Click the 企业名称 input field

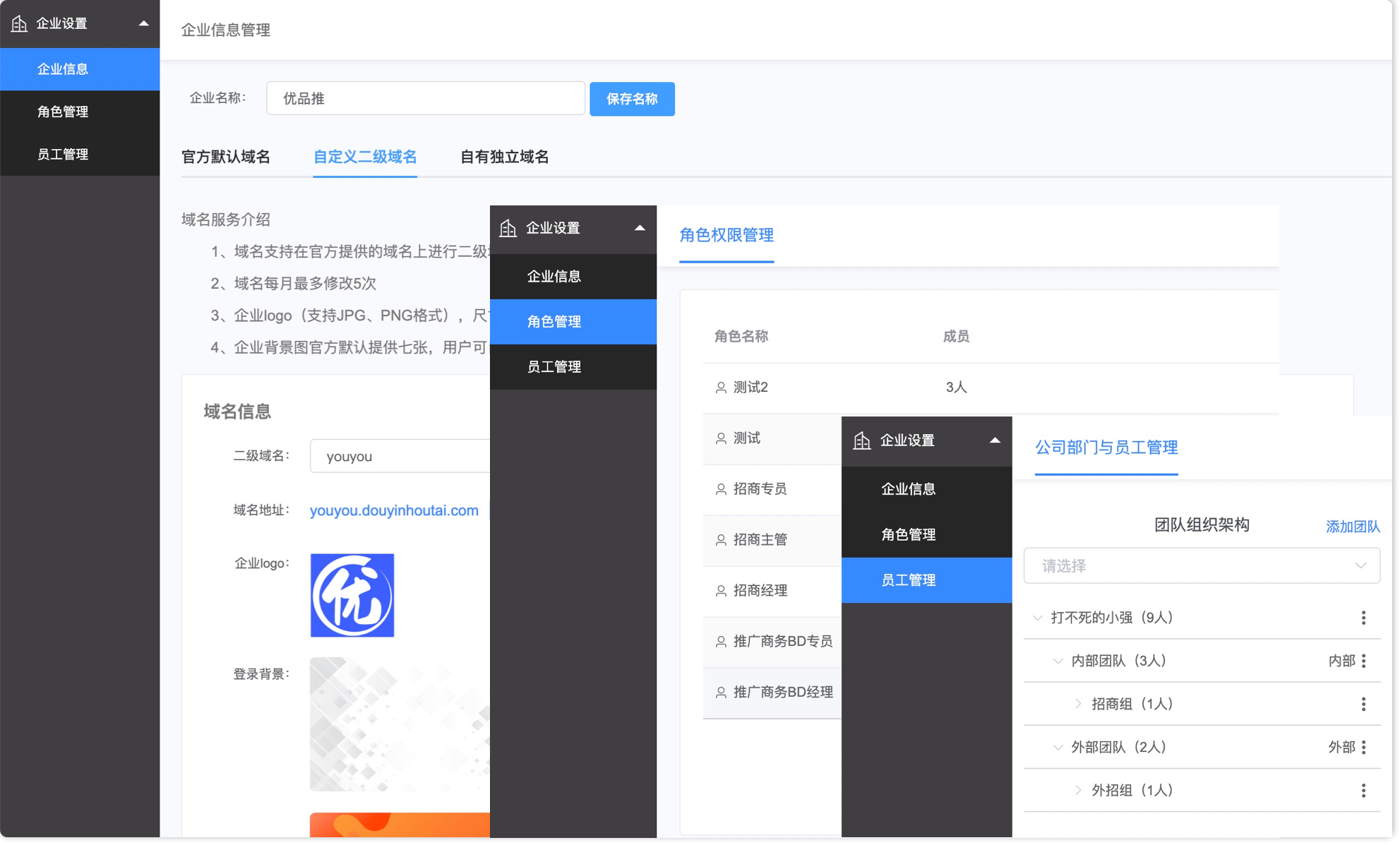click(425, 99)
